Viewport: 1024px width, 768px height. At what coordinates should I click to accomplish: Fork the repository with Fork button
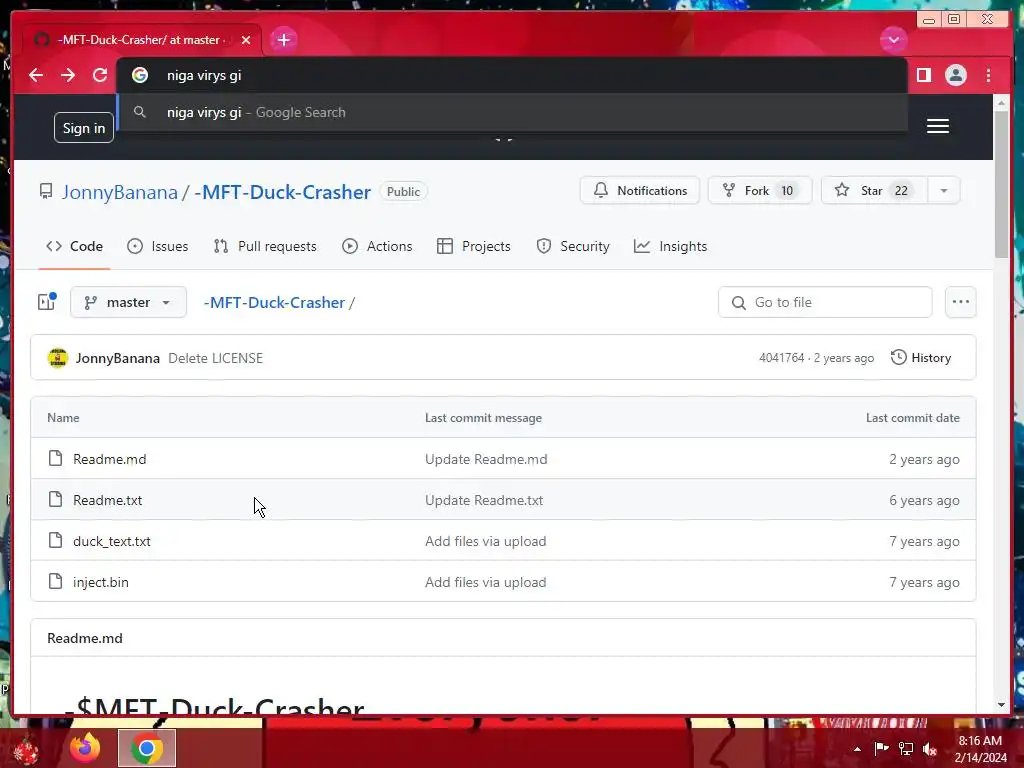(760, 191)
